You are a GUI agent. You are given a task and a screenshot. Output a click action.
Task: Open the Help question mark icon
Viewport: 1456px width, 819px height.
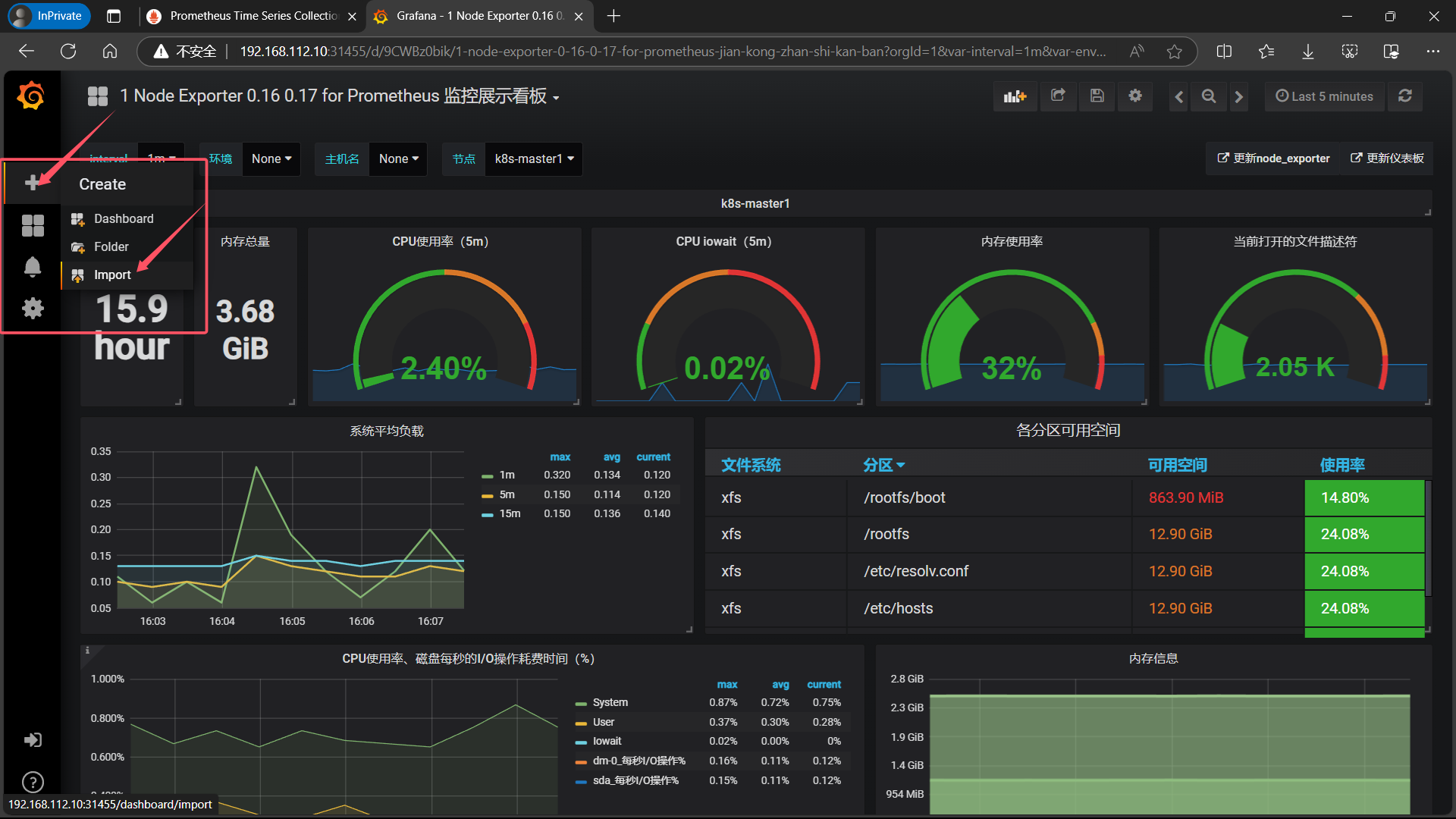[33, 782]
